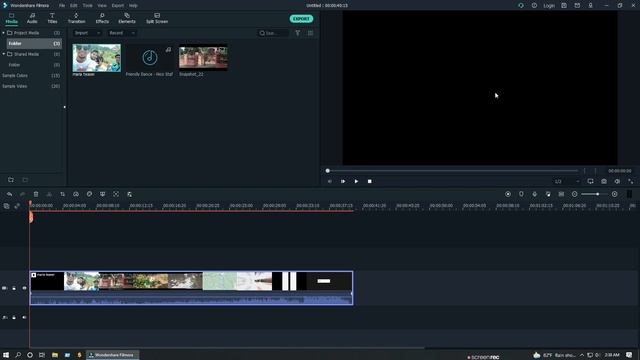Click the green screen icon in timeline toolbar
The image size is (640, 360).
(x=102, y=194)
